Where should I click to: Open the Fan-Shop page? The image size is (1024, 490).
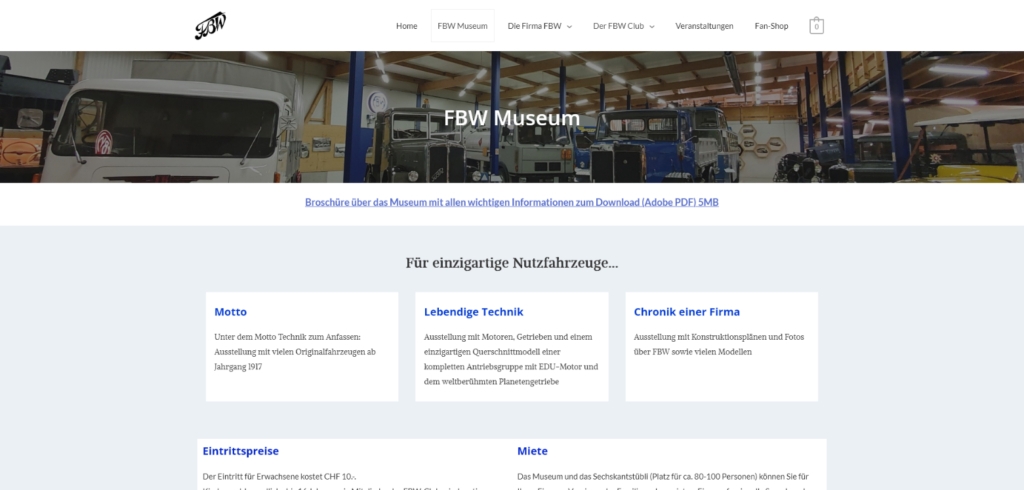coord(771,26)
